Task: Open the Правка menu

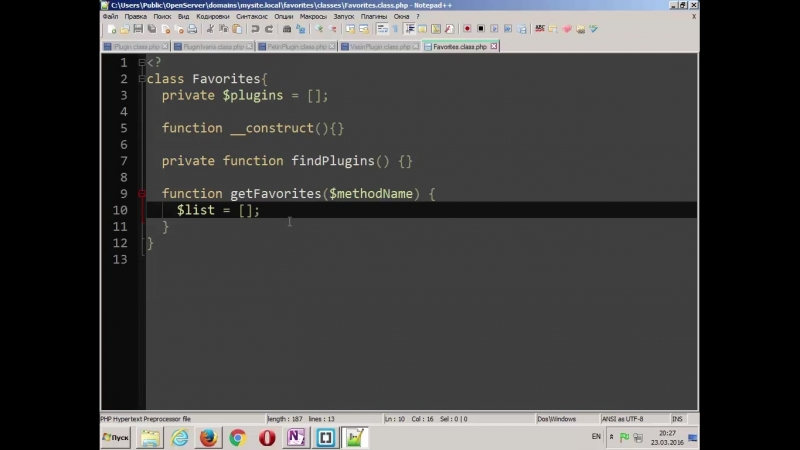Action: (x=135, y=16)
